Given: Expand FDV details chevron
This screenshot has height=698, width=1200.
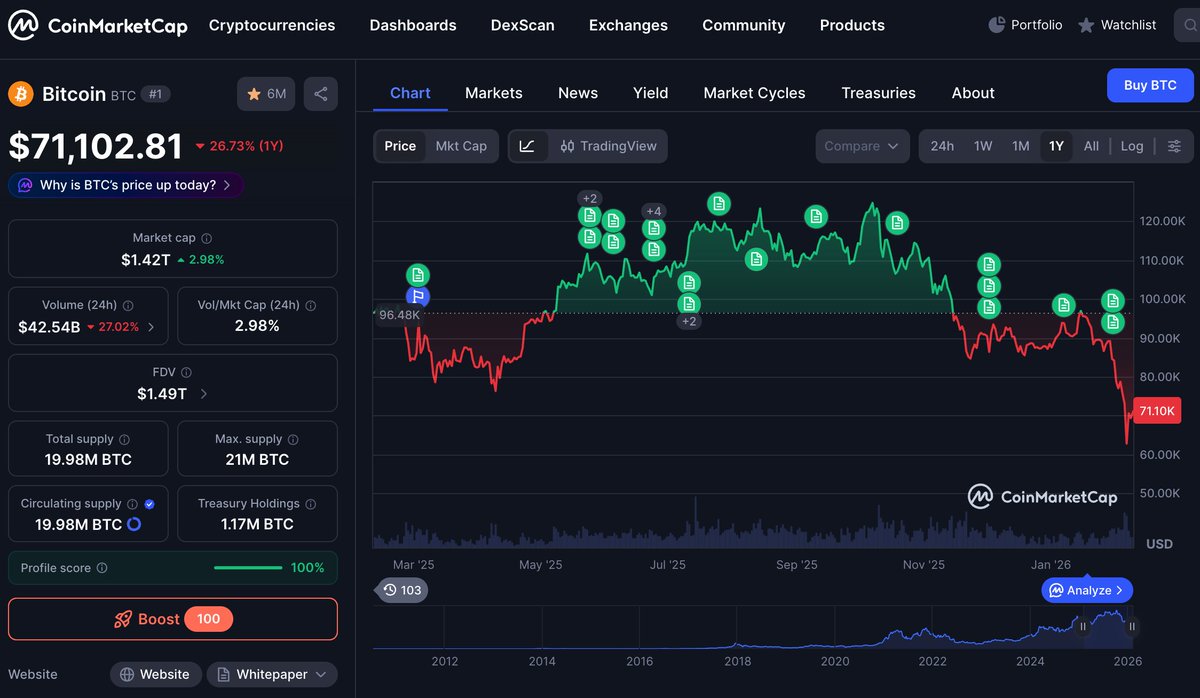Looking at the screenshot, I should 204,394.
